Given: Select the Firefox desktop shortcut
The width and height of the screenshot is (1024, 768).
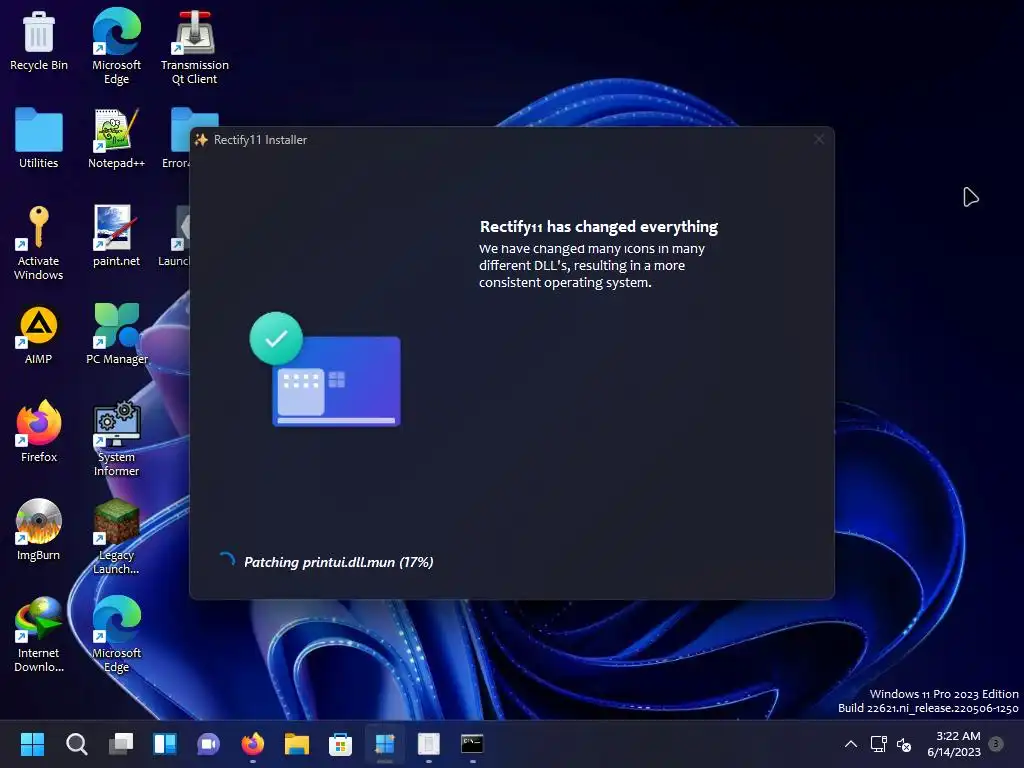Looking at the screenshot, I should pos(39,432).
